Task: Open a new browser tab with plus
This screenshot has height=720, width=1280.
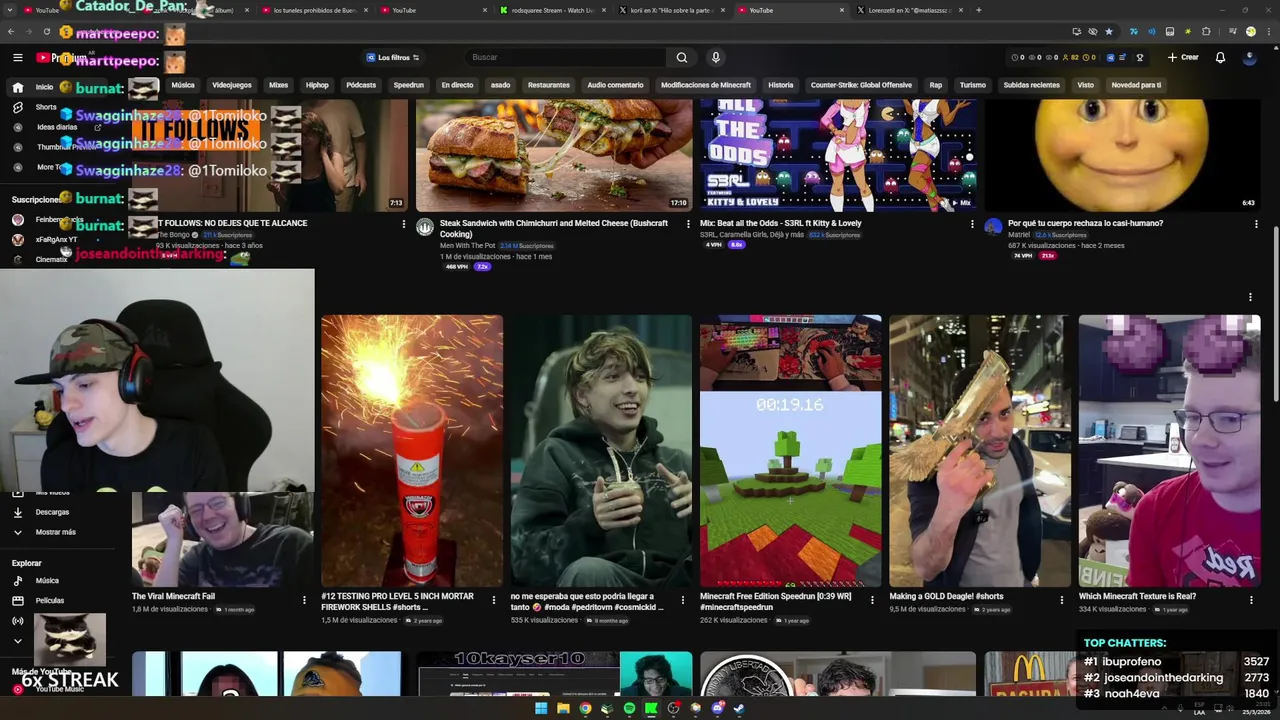Action: (978, 10)
